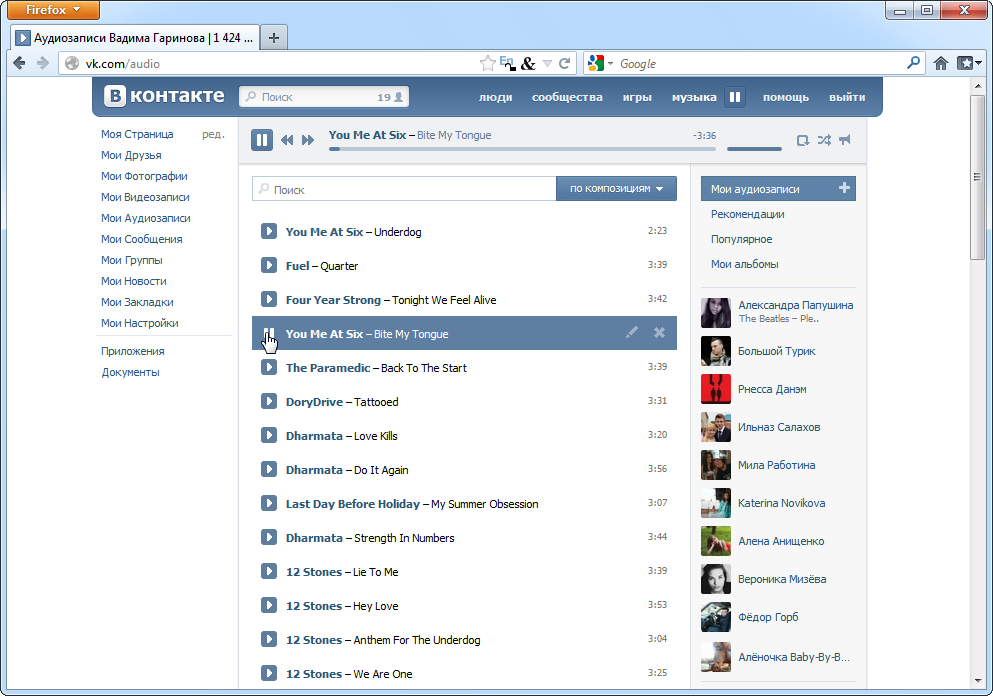Viewport: 993px width, 696px height.
Task: Play 'Four Year Strong – Tonight We Feel Alive'
Action: [269, 299]
